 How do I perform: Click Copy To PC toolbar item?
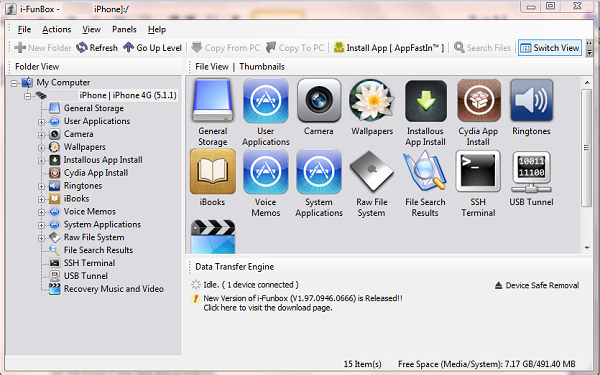pos(295,48)
